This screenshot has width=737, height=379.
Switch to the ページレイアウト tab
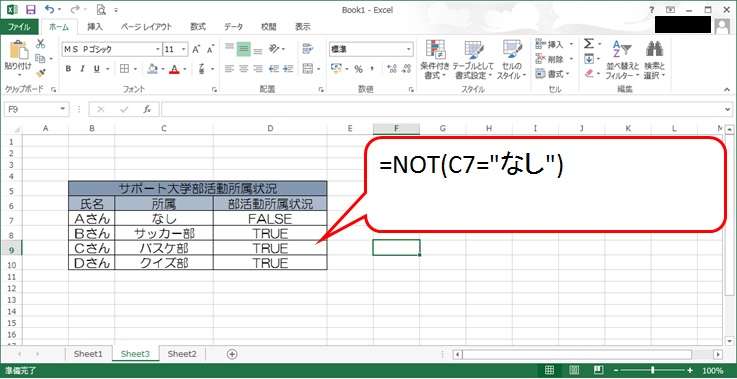click(x=146, y=27)
